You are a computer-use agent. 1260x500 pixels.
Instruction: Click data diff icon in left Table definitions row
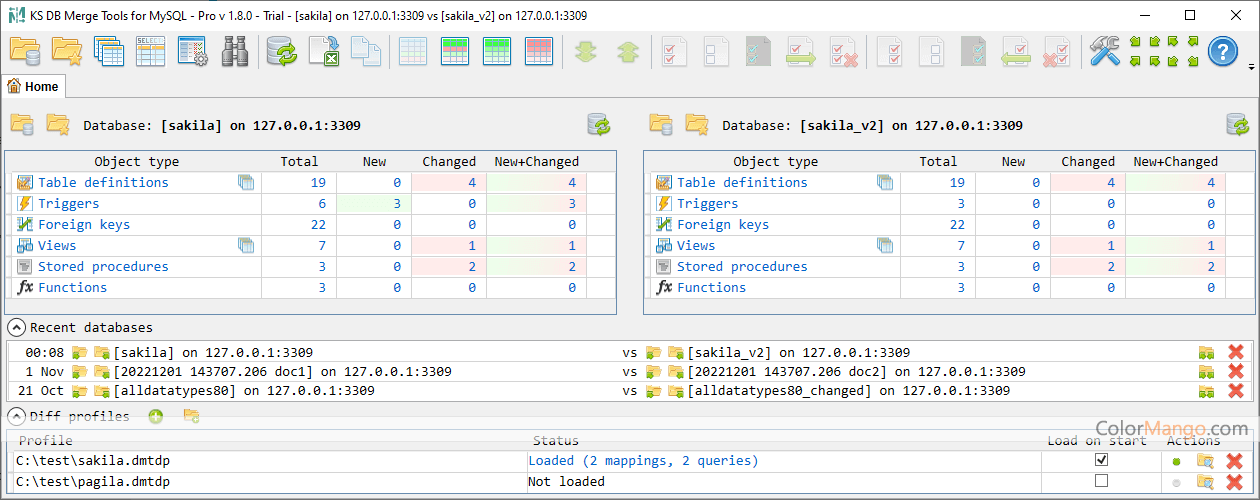pyautogui.click(x=246, y=182)
